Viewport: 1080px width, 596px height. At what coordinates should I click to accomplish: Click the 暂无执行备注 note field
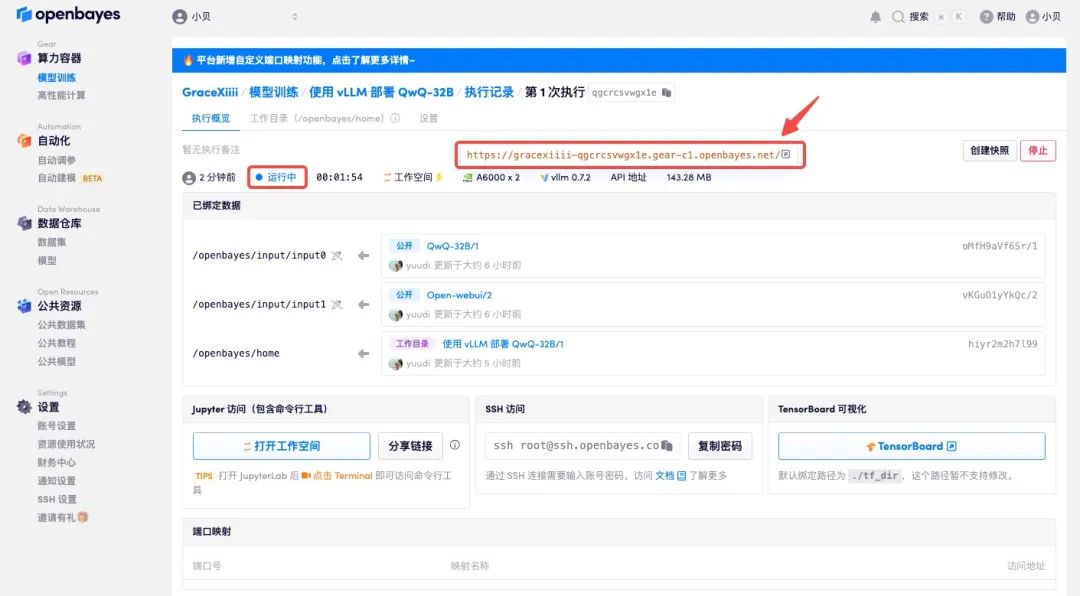[211, 150]
